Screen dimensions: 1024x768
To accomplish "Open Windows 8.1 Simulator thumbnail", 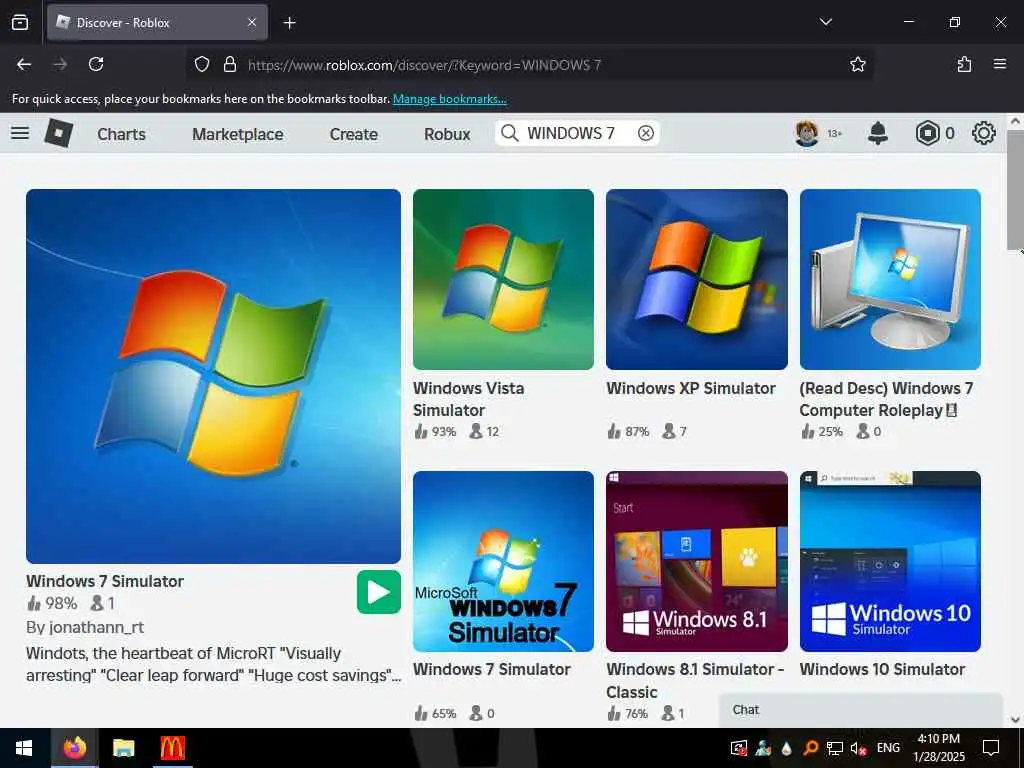I will (697, 561).
